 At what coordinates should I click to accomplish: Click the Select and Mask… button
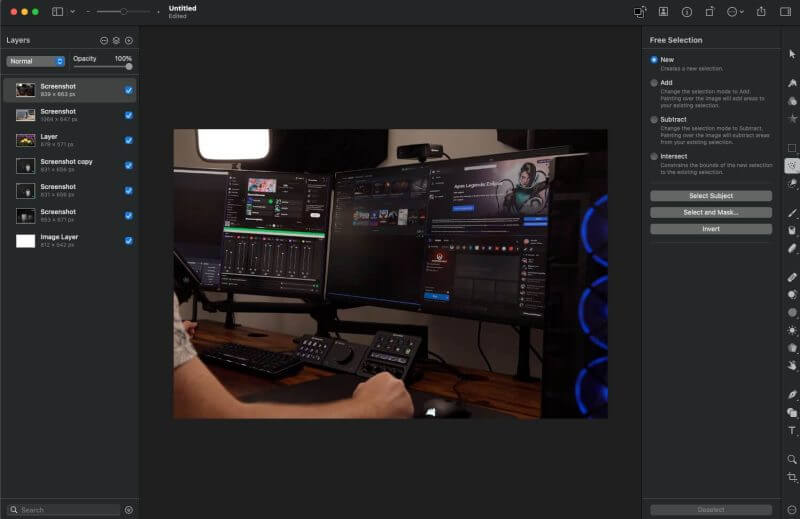click(x=711, y=212)
